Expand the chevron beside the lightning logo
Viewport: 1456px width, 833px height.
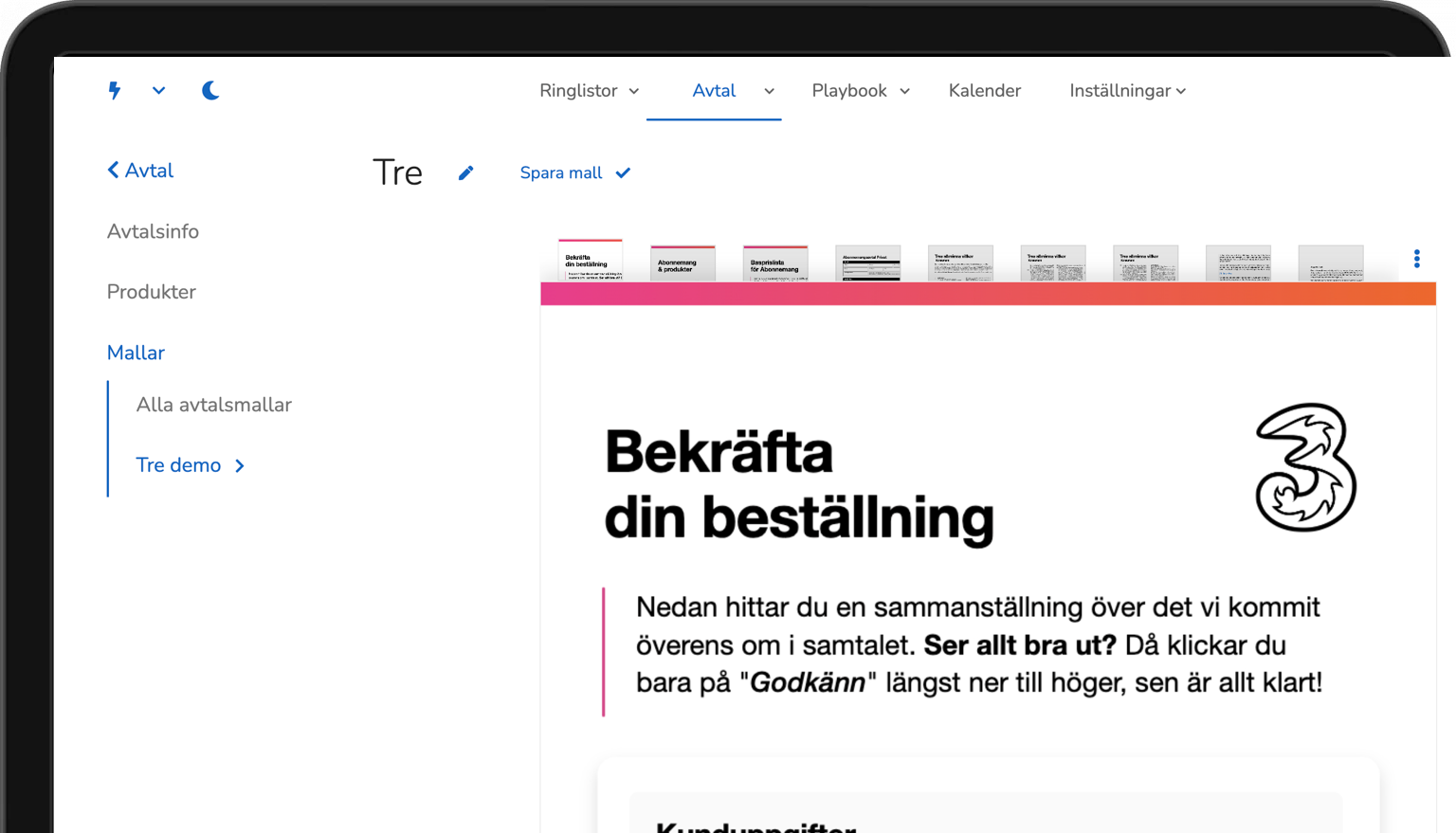tap(158, 91)
